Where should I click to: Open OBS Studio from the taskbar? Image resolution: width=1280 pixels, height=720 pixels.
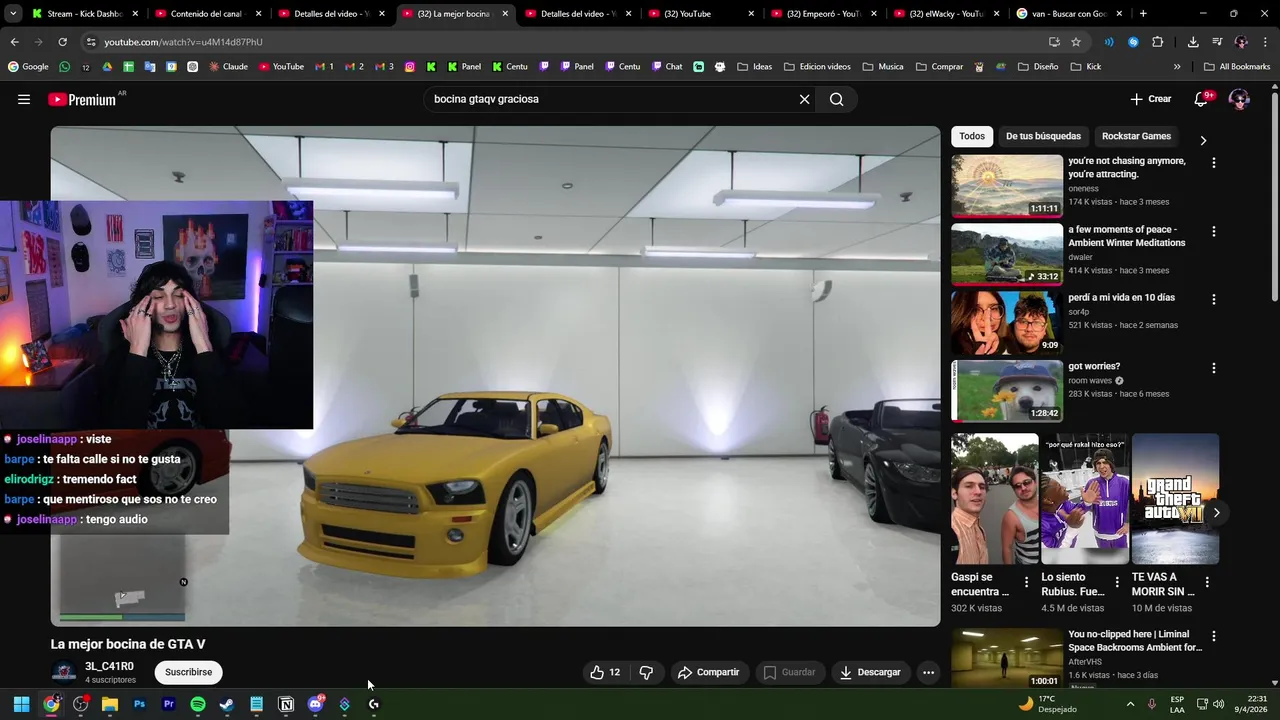point(81,704)
